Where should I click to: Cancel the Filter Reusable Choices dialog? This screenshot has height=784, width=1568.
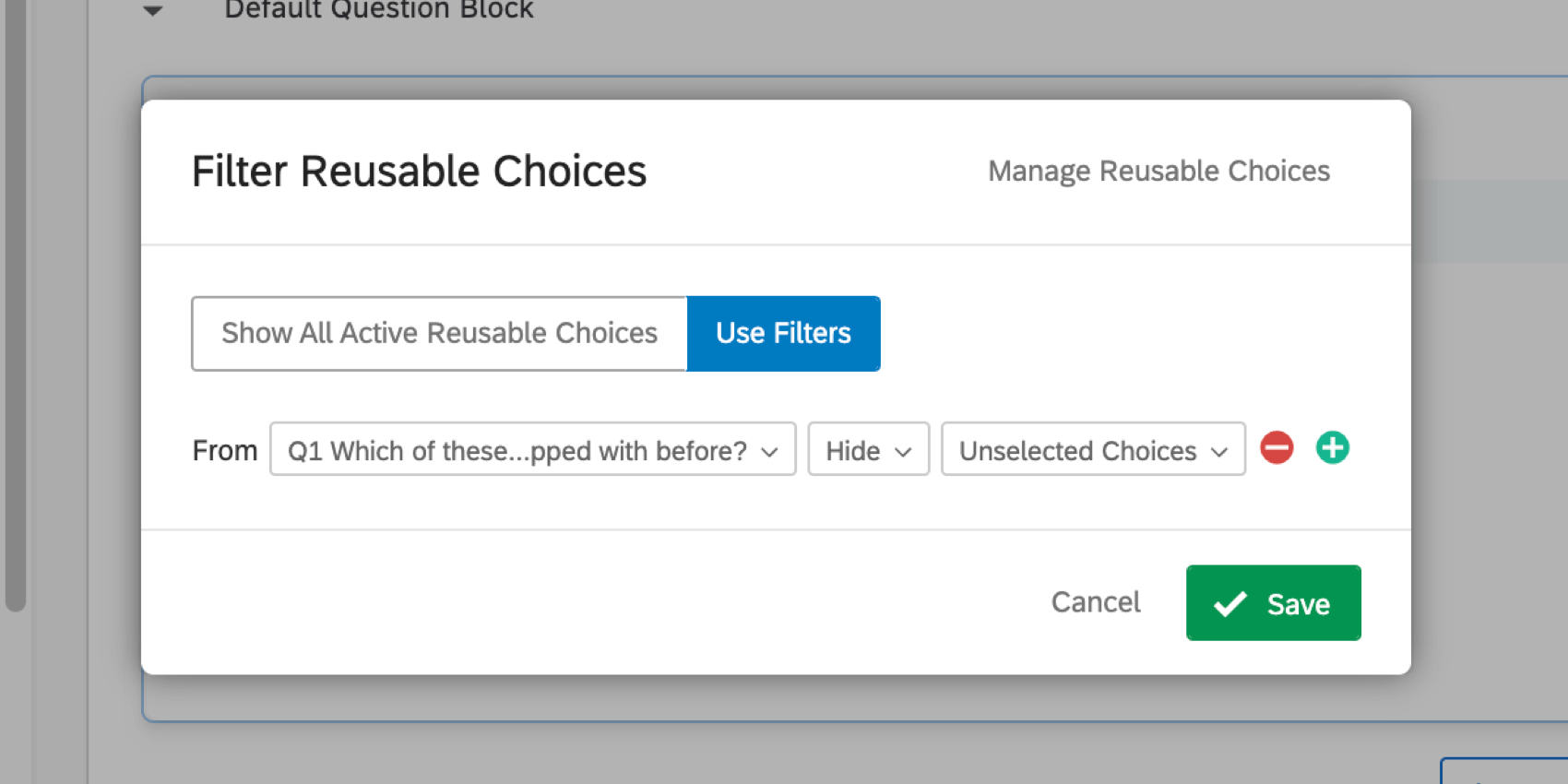[x=1095, y=601]
